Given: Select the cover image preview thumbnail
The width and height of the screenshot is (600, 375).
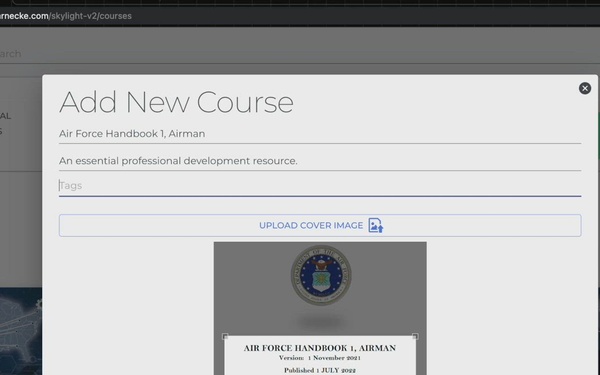Looking at the screenshot, I should [x=320, y=308].
